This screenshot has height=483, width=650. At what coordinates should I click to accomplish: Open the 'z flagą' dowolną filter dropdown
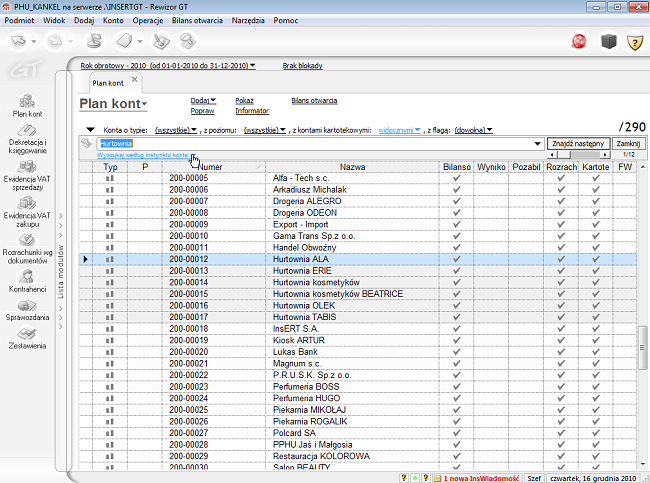coord(475,130)
